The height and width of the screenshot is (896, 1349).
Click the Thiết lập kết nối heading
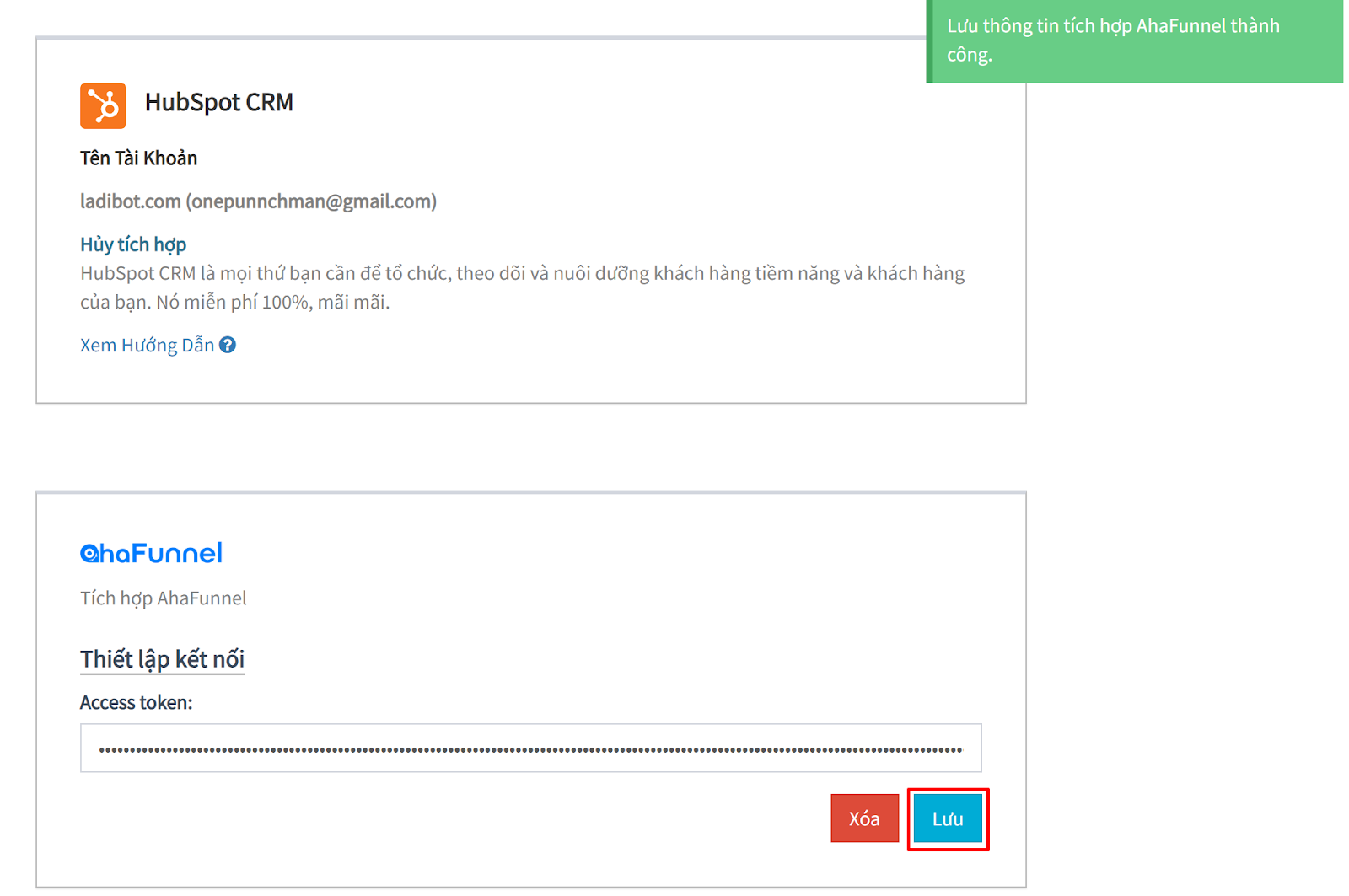pos(162,659)
